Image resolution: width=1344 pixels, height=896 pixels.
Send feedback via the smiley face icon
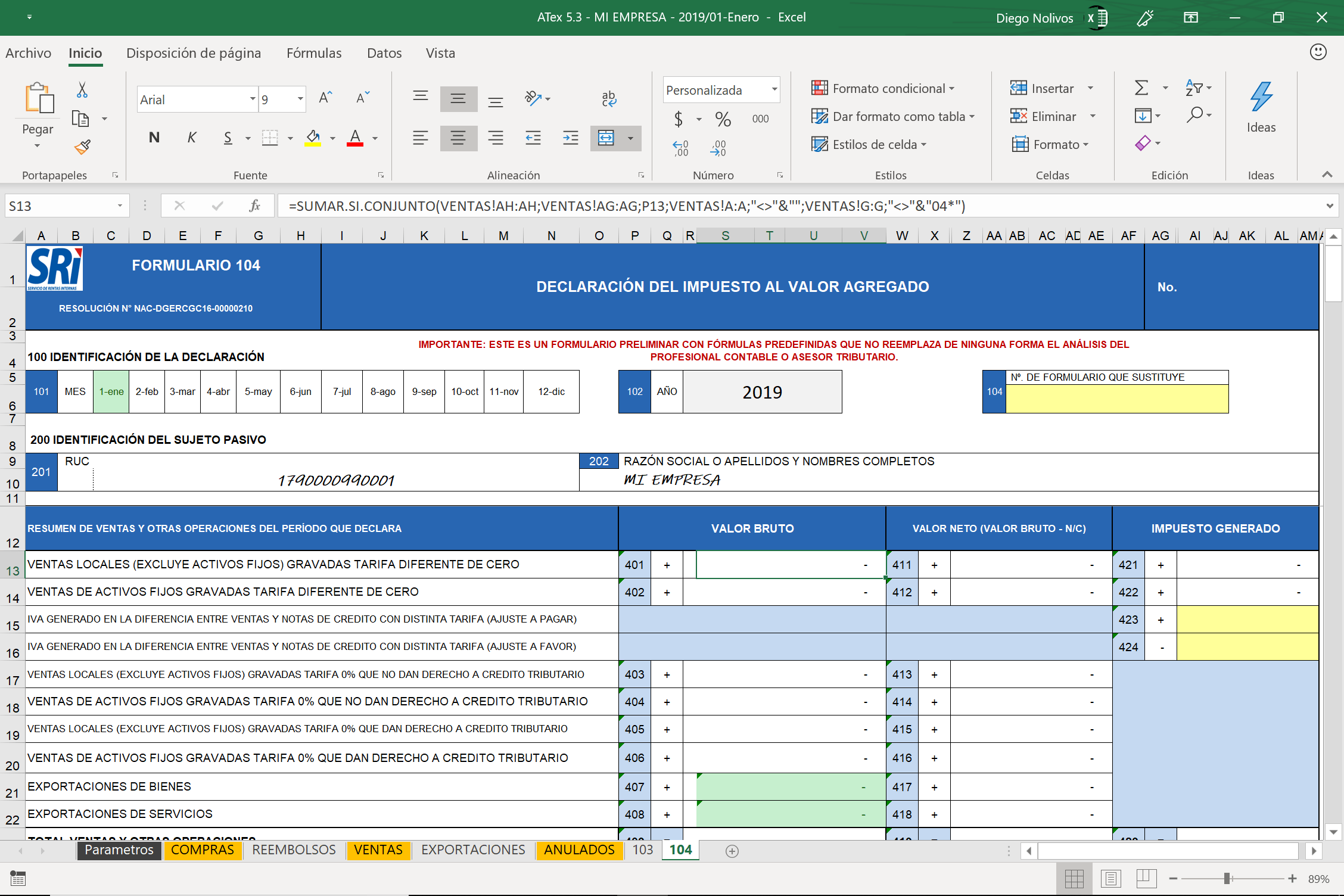tap(1318, 52)
